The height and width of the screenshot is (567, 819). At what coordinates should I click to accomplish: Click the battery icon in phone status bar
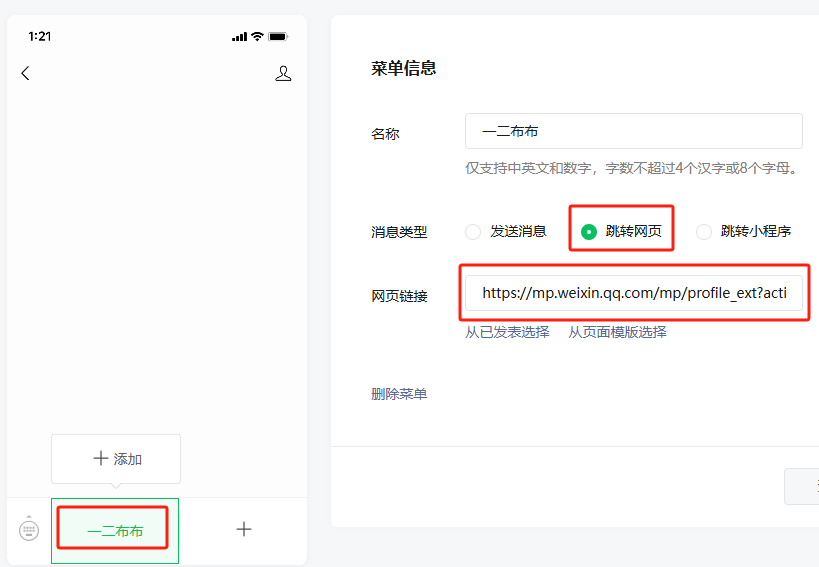(277, 36)
